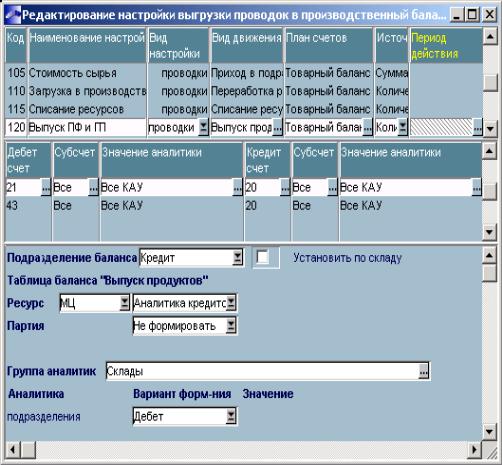Click the подразделения analytic label
This screenshot has width=502, height=465.
click(44, 417)
